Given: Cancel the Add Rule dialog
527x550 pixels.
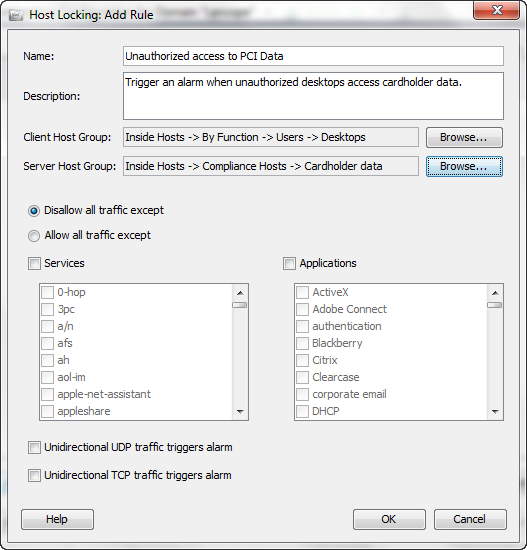Looking at the screenshot, I should pos(470,519).
